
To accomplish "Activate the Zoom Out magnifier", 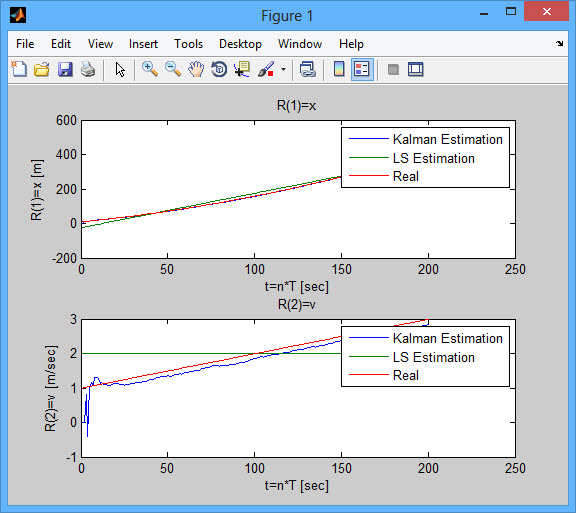I will tap(173, 69).
